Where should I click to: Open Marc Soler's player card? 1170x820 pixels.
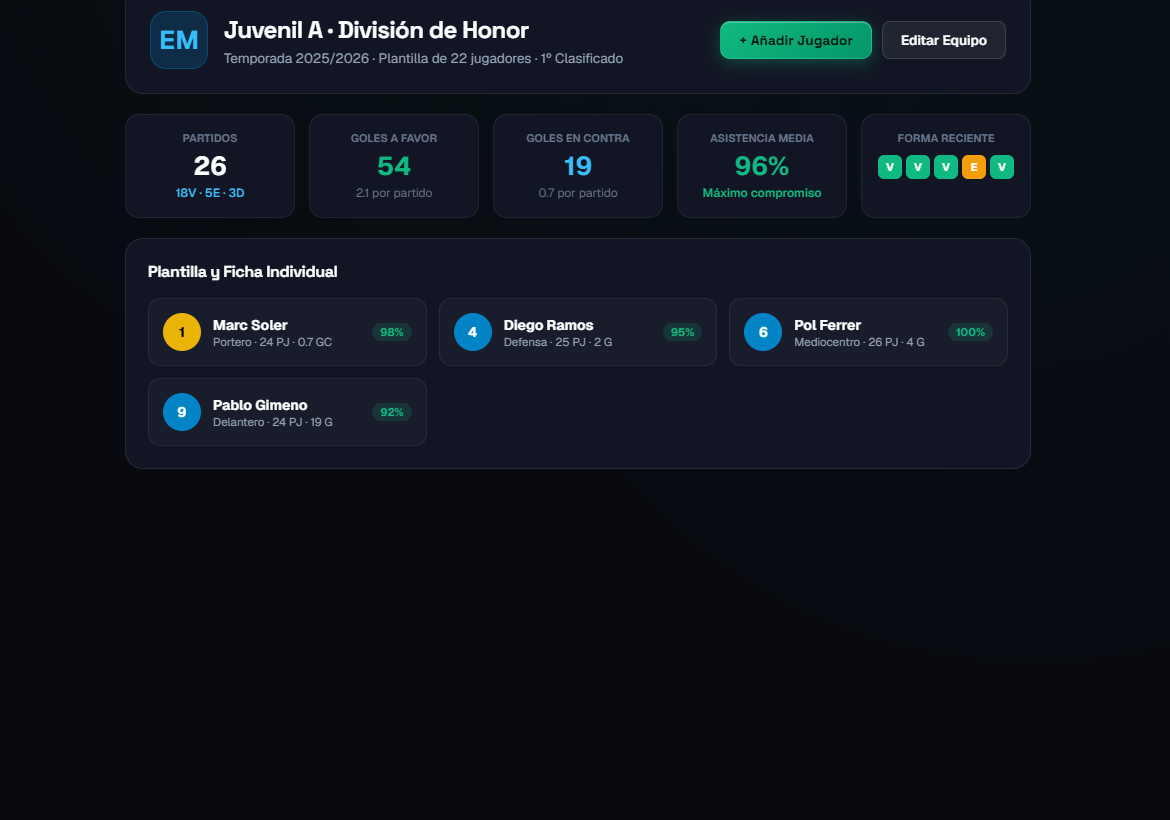287,332
